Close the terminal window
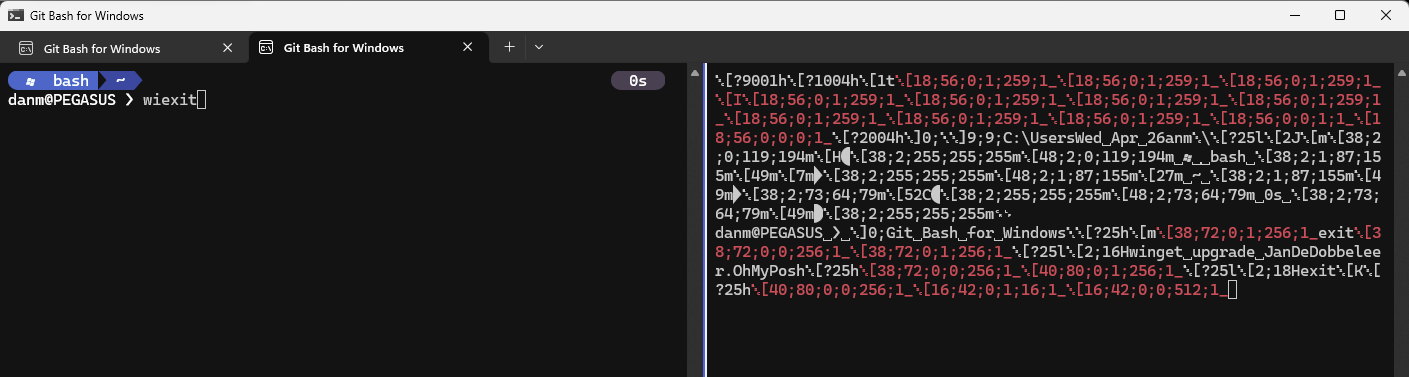 tap(1386, 15)
